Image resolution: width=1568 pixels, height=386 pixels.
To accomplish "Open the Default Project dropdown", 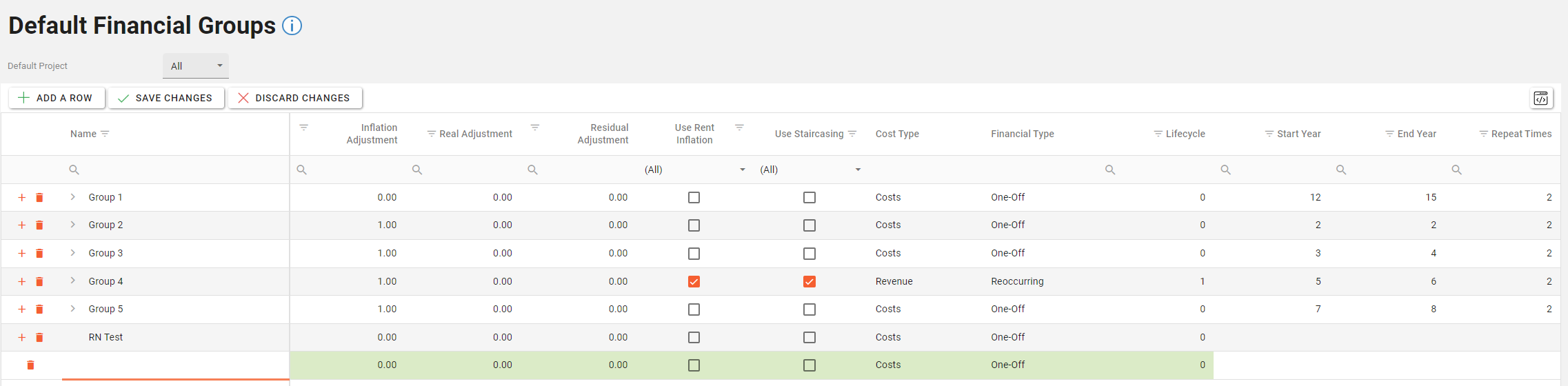I will [196, 66].
